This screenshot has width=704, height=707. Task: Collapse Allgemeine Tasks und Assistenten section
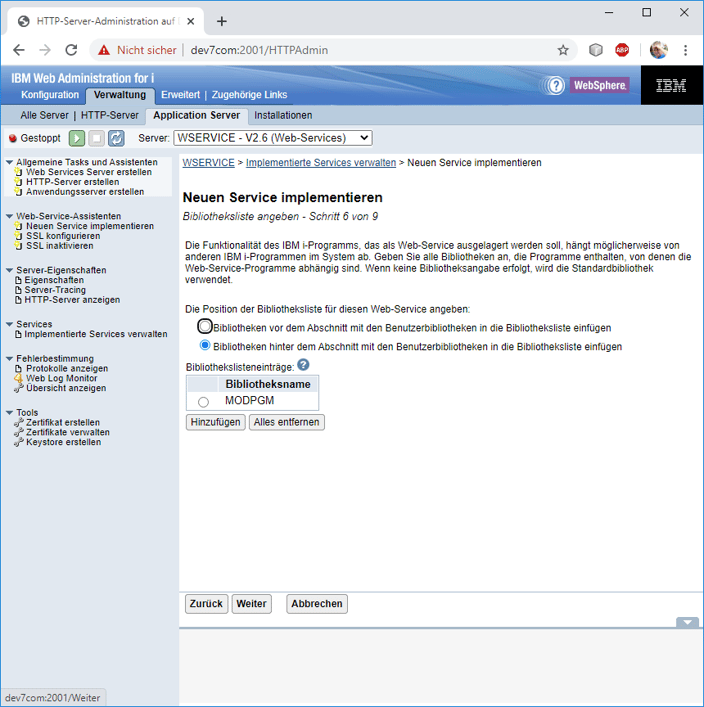(x=9, y=162)
